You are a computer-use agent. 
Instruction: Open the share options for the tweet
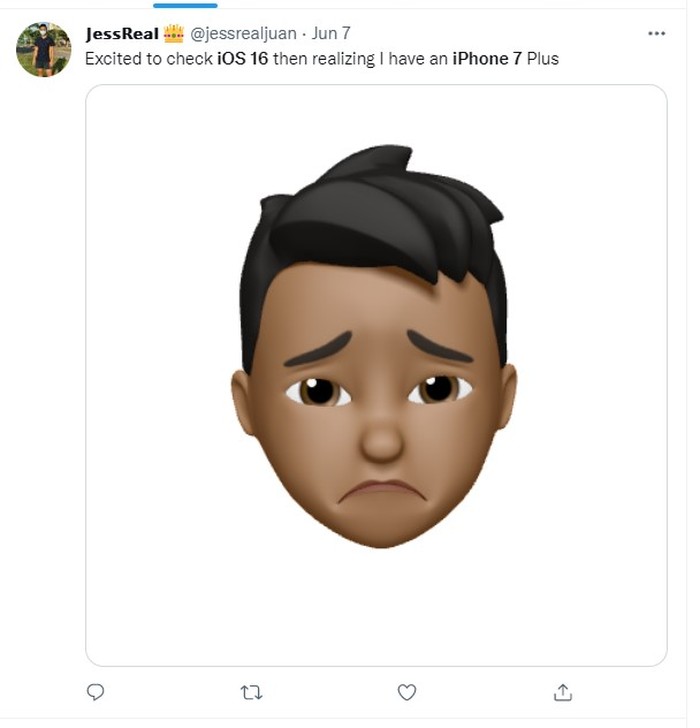click(562, 692)
